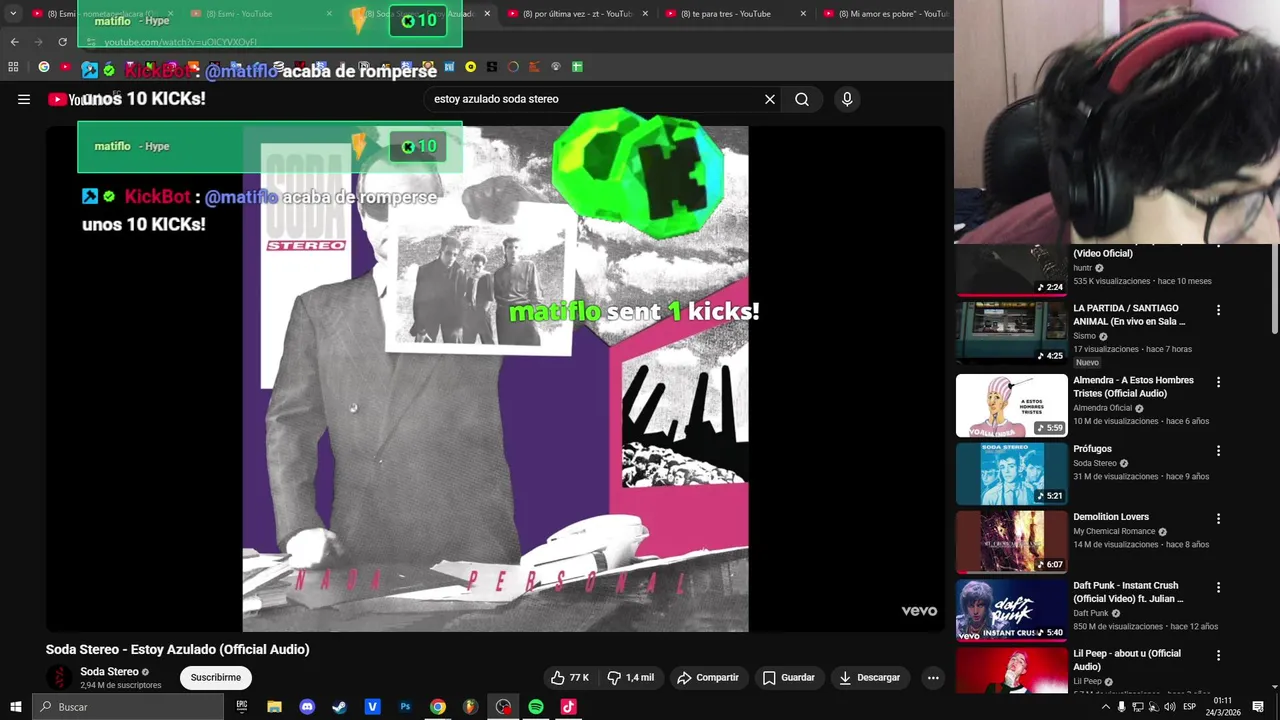Open options menu for Demolition Lovers

tap(1218, 519)
